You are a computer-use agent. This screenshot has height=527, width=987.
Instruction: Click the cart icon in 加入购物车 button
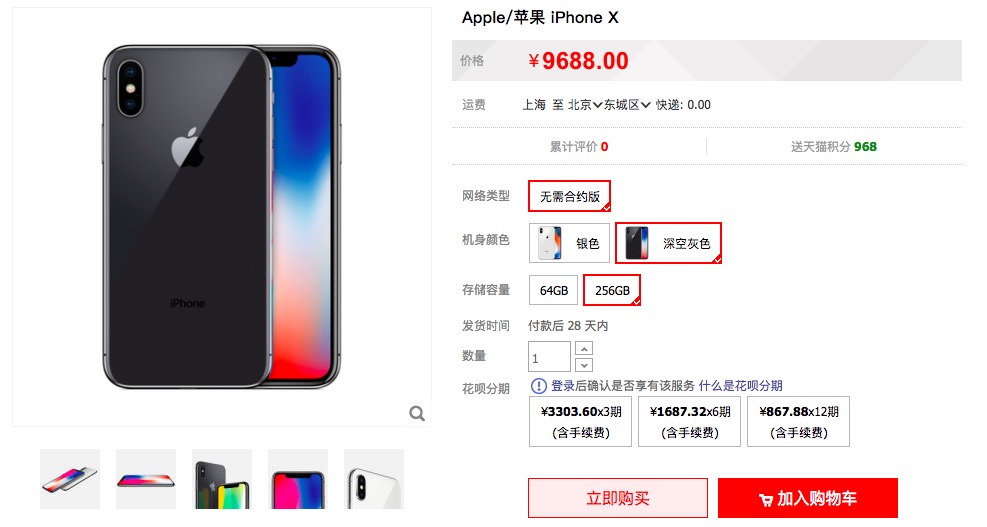[x=765, y=500]
